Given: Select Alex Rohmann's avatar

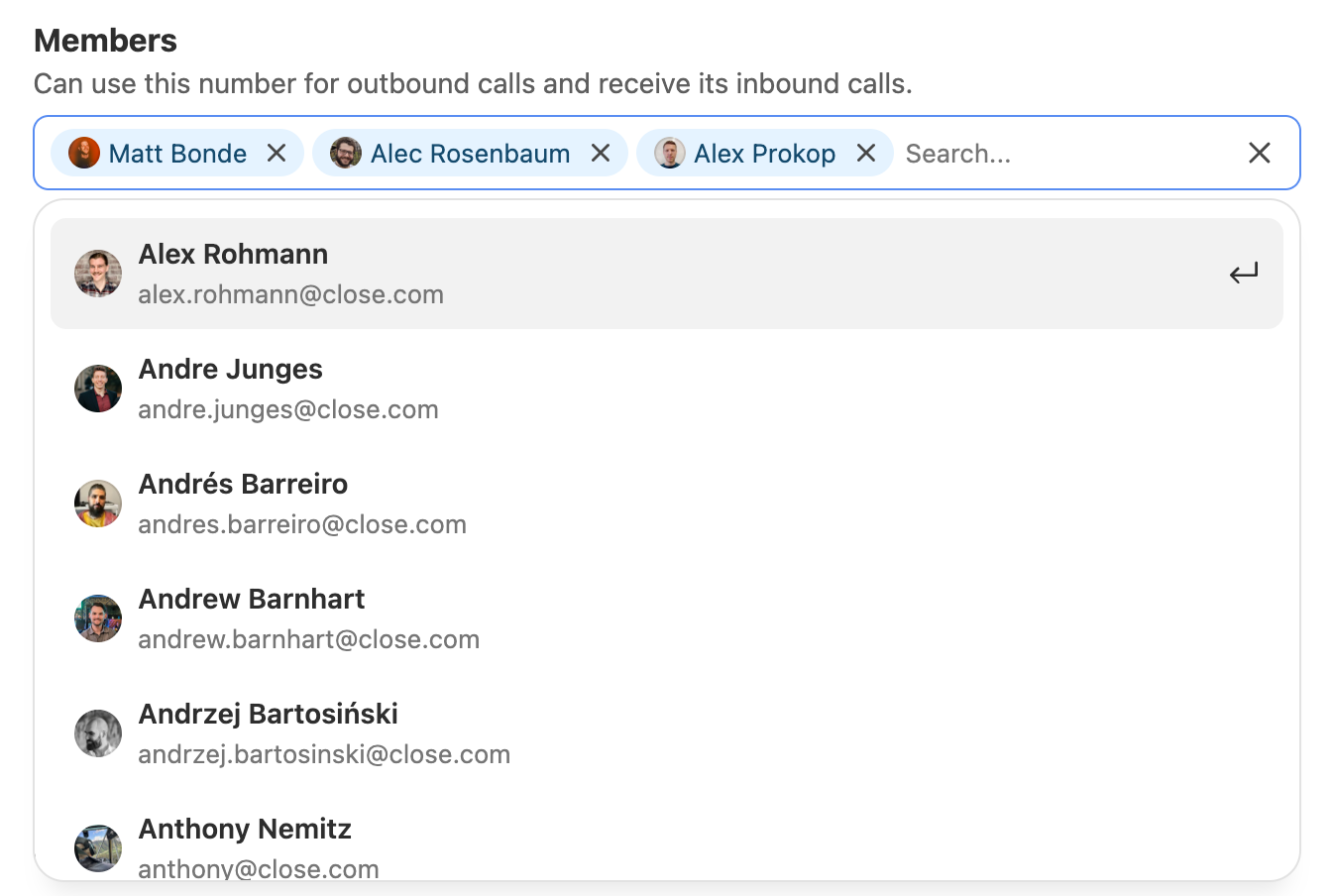Looking at the screenshot, I should pyautogui.click(x=98, y=274).
